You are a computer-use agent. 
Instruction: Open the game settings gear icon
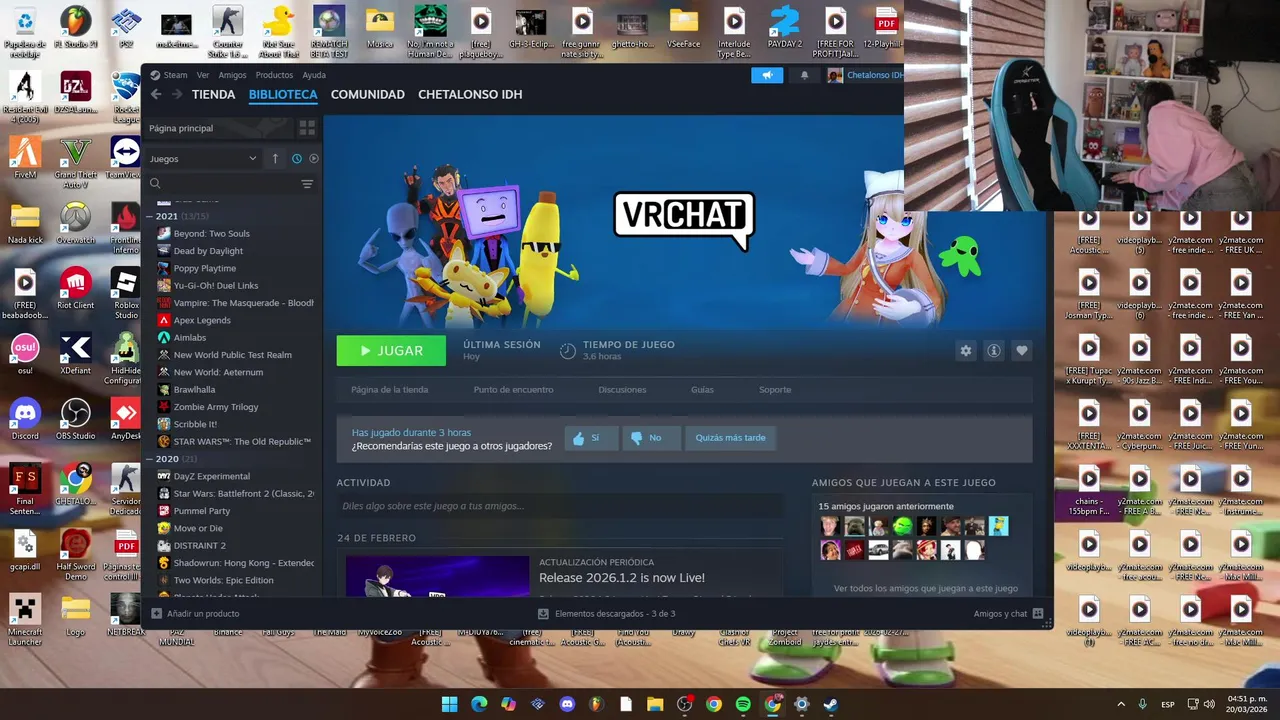[965, 351]
